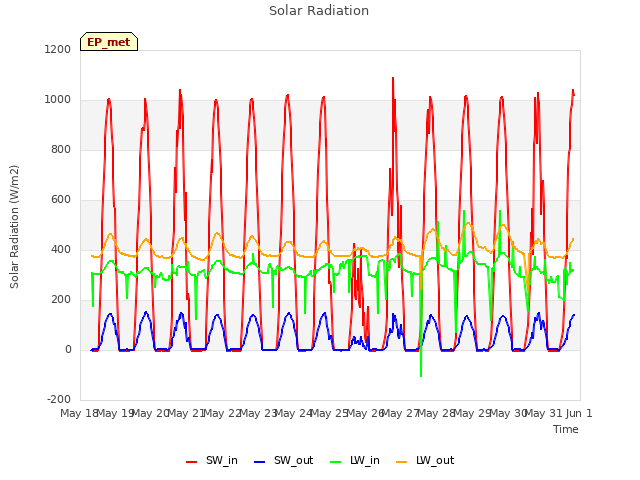640x480 pixels.
Task: Toggle the LW_in legend entry
Action: [x=354, y=460]
